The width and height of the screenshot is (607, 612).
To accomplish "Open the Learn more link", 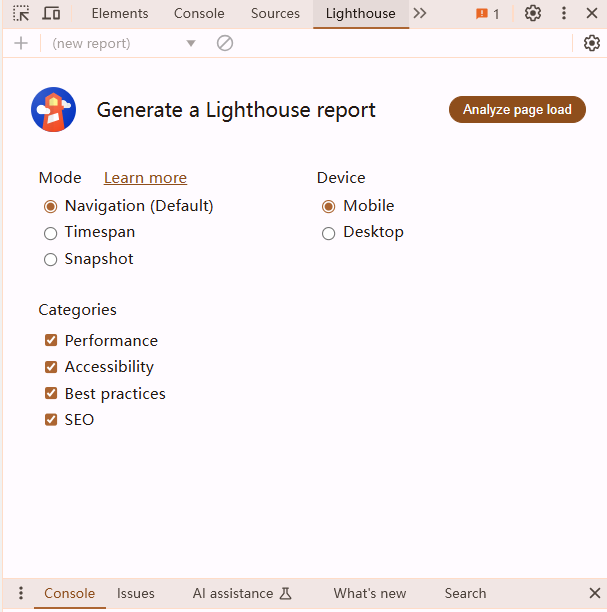I will [145, 178].
